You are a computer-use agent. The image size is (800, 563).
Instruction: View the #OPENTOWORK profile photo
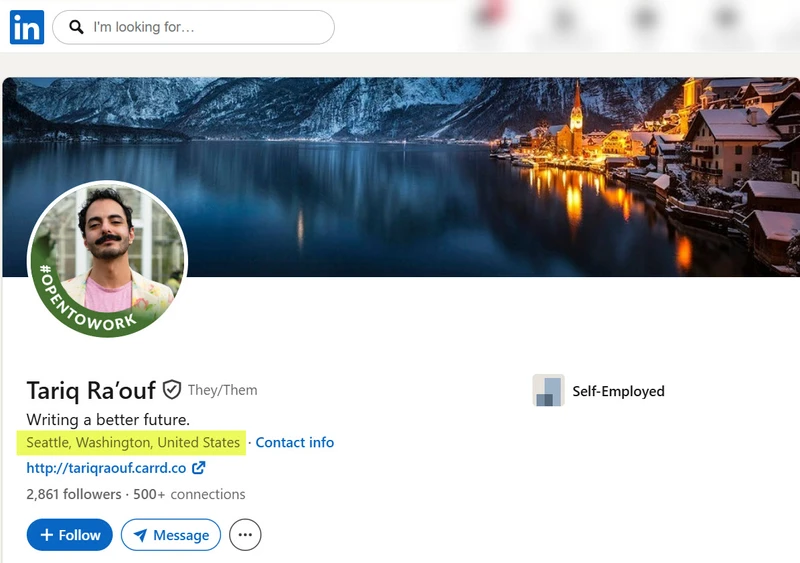[x=108, y=259]
